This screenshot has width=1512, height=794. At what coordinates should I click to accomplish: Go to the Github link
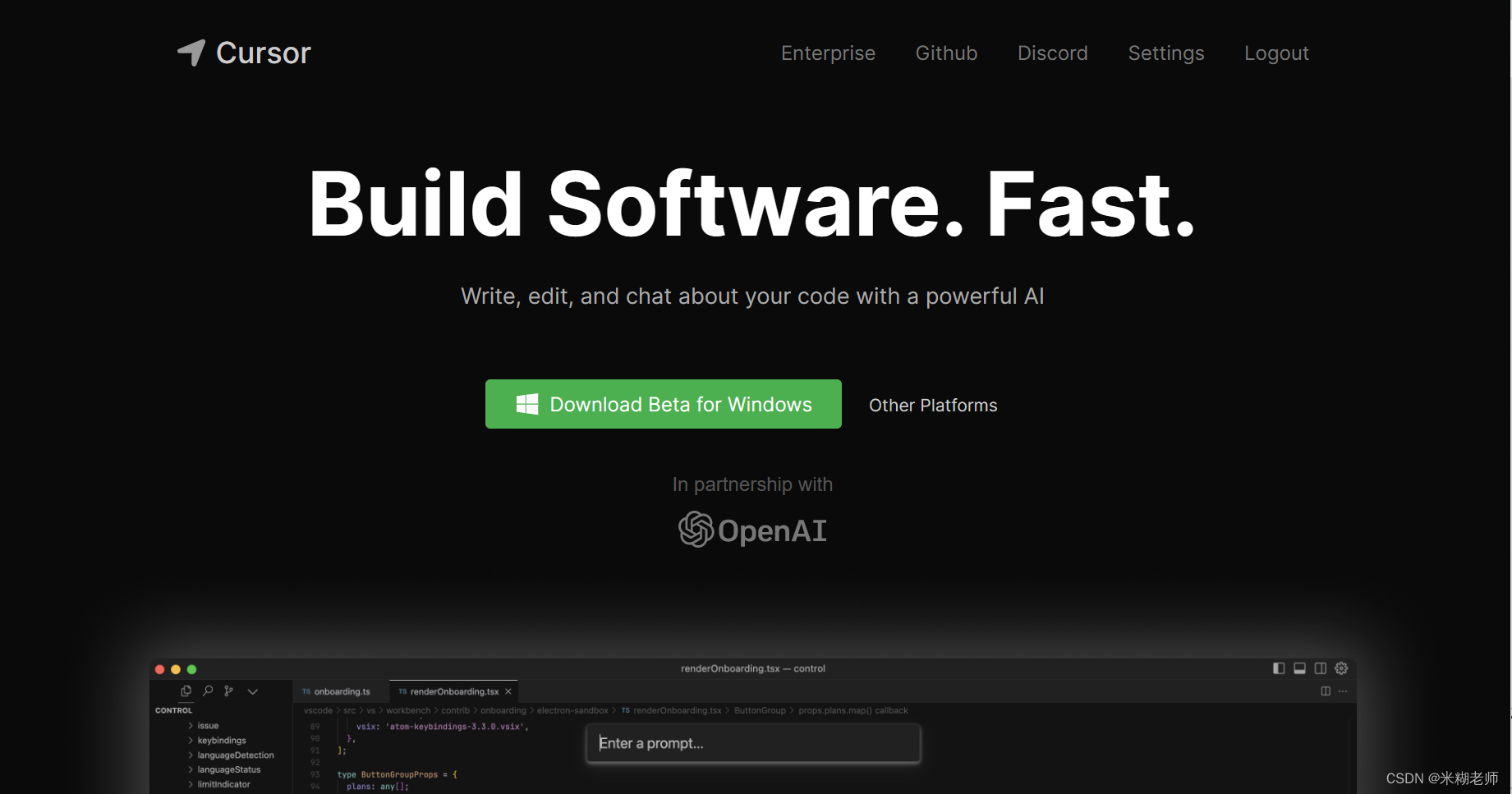pos(946,53)
